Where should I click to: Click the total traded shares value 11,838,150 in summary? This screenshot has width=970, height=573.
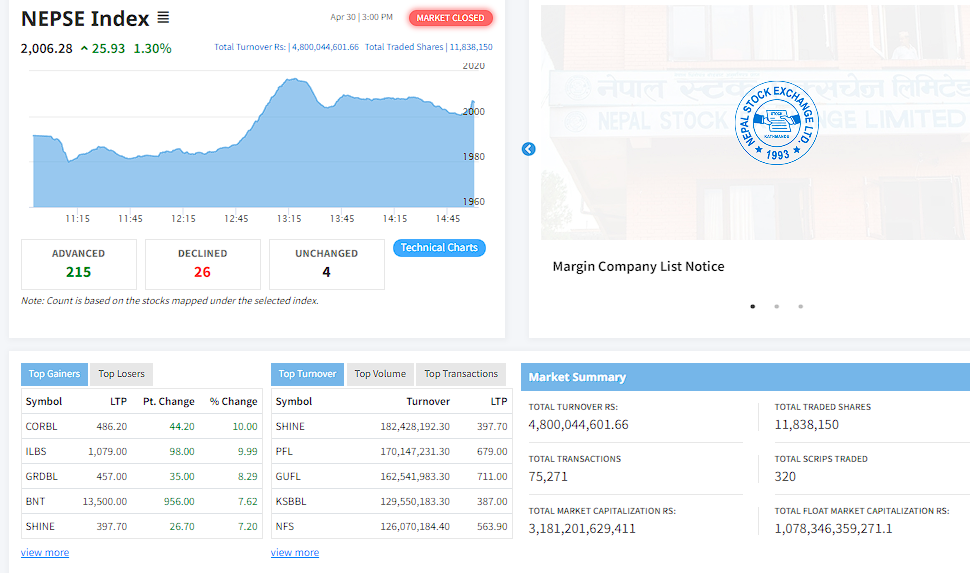(x=807, y=424)
